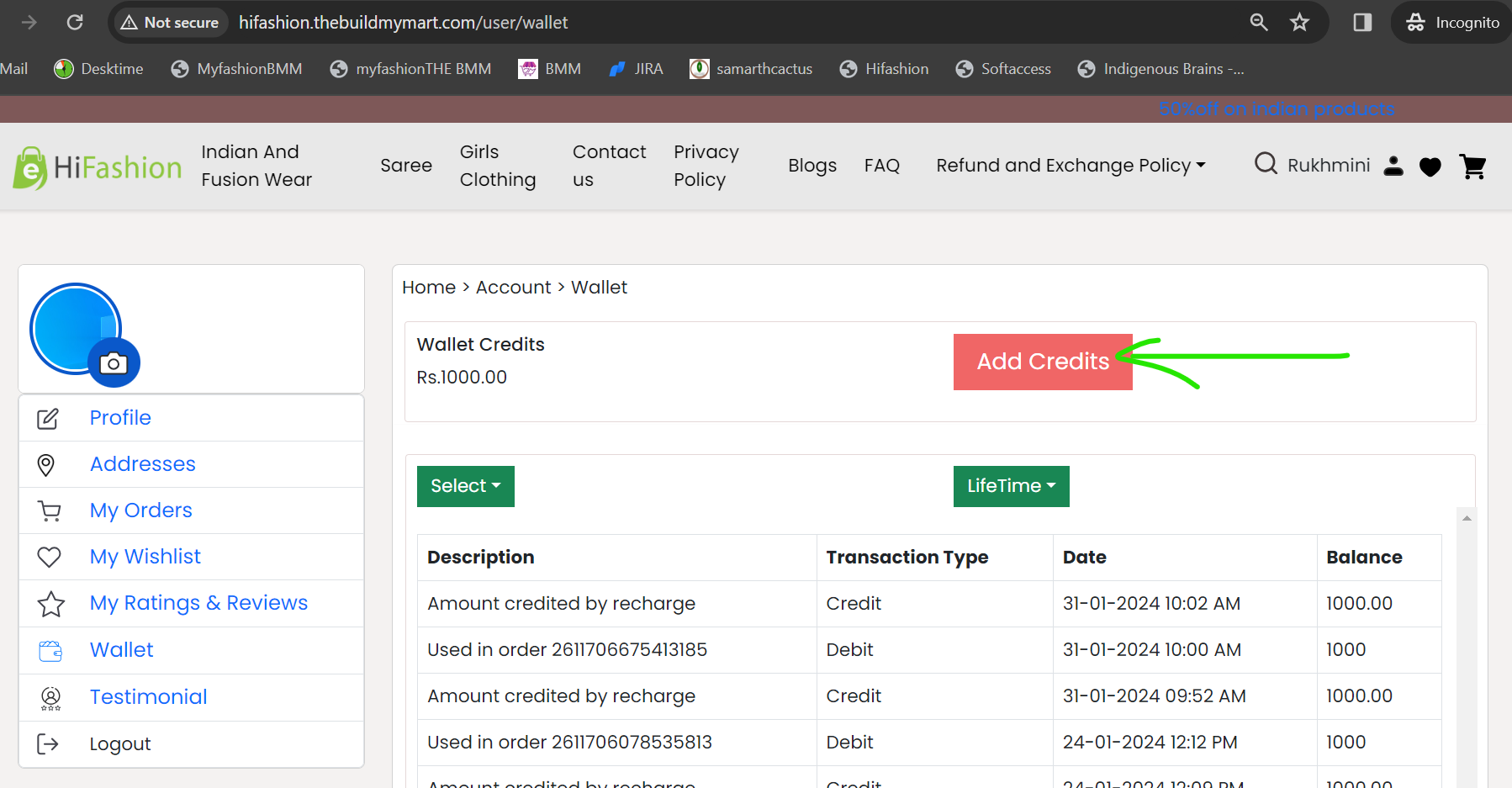Open the Indigenous Brains bookmark
1512x788 pixels.
tap(1160, 69)
